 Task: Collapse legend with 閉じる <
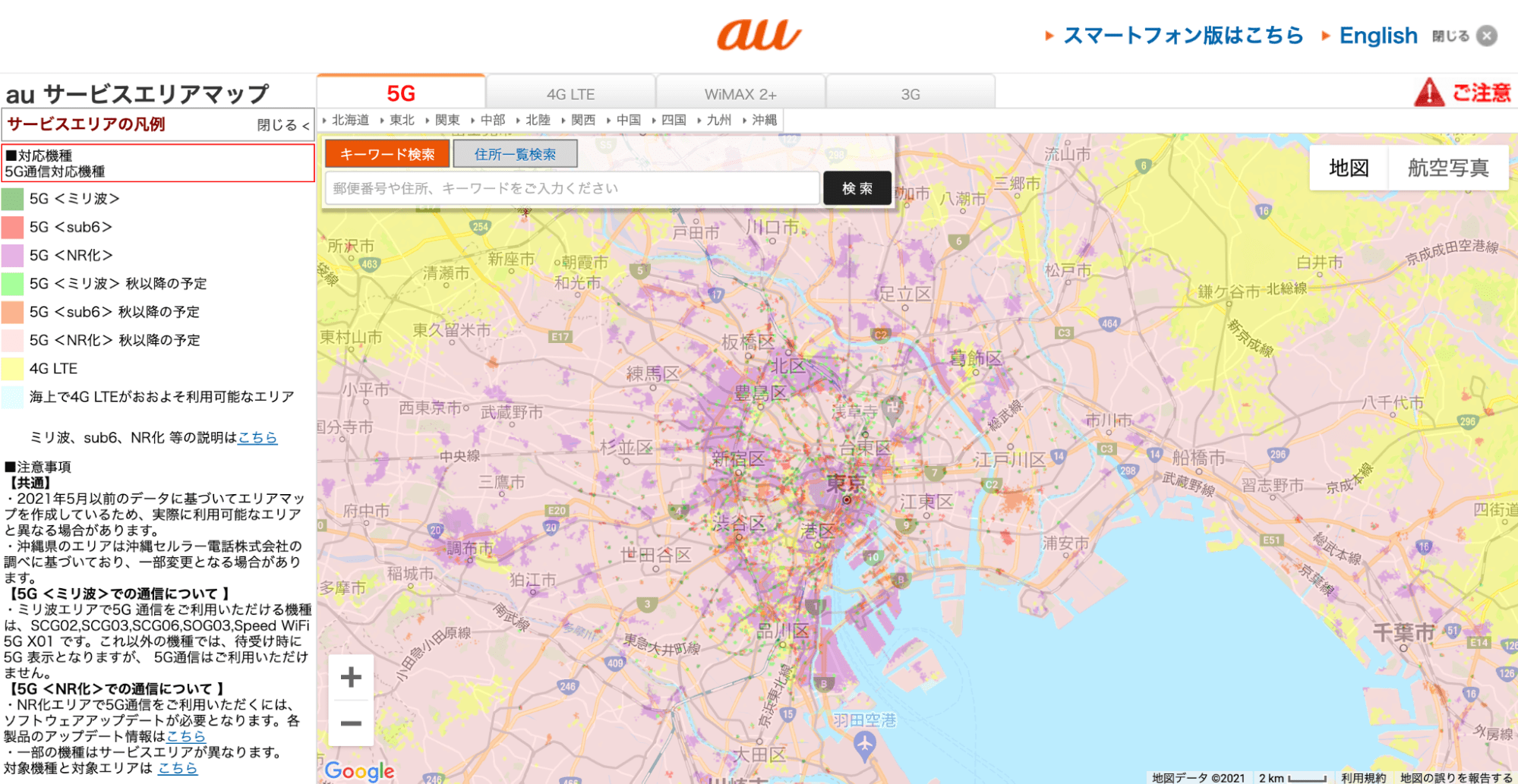tap(282, 124)
